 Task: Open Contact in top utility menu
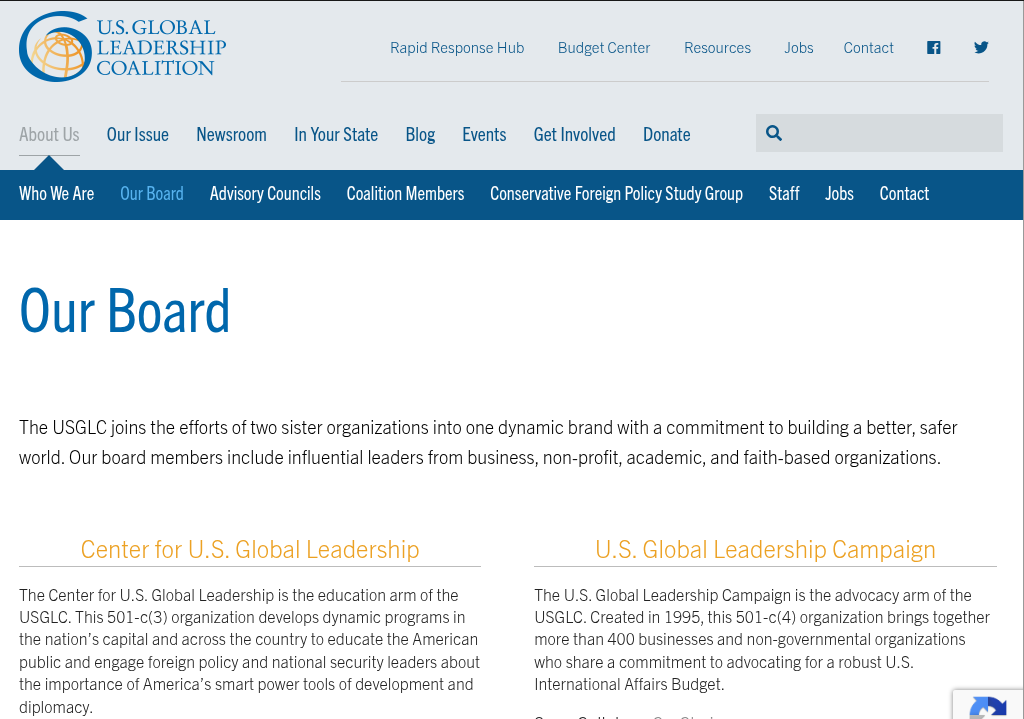[x=869, y=48]
